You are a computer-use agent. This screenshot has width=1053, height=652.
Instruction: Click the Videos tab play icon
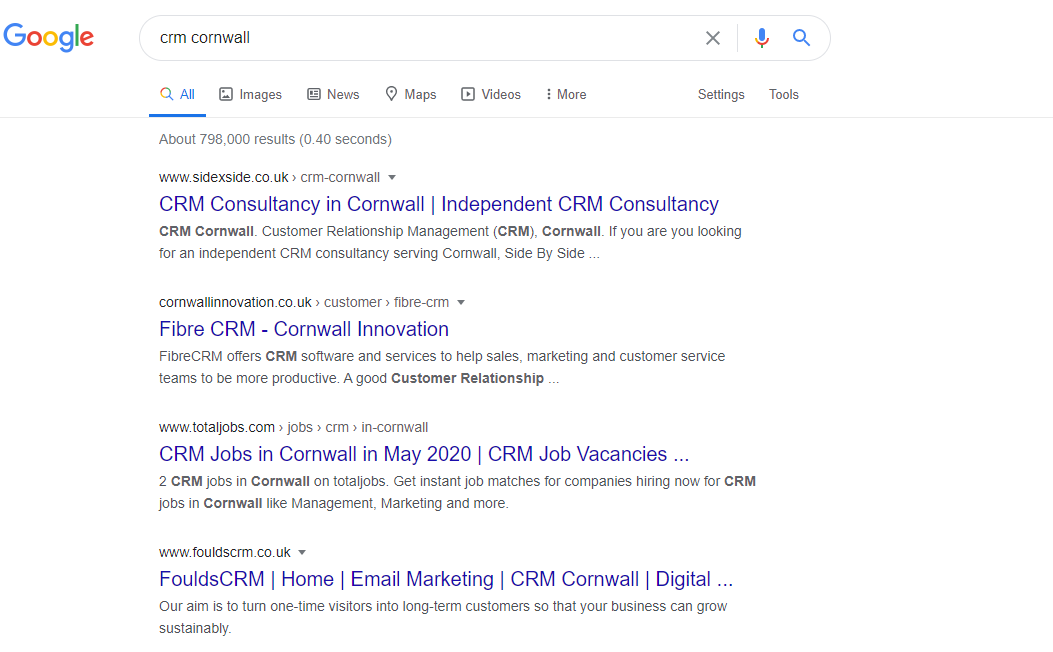pyautogui.click(x=467, y=94)
